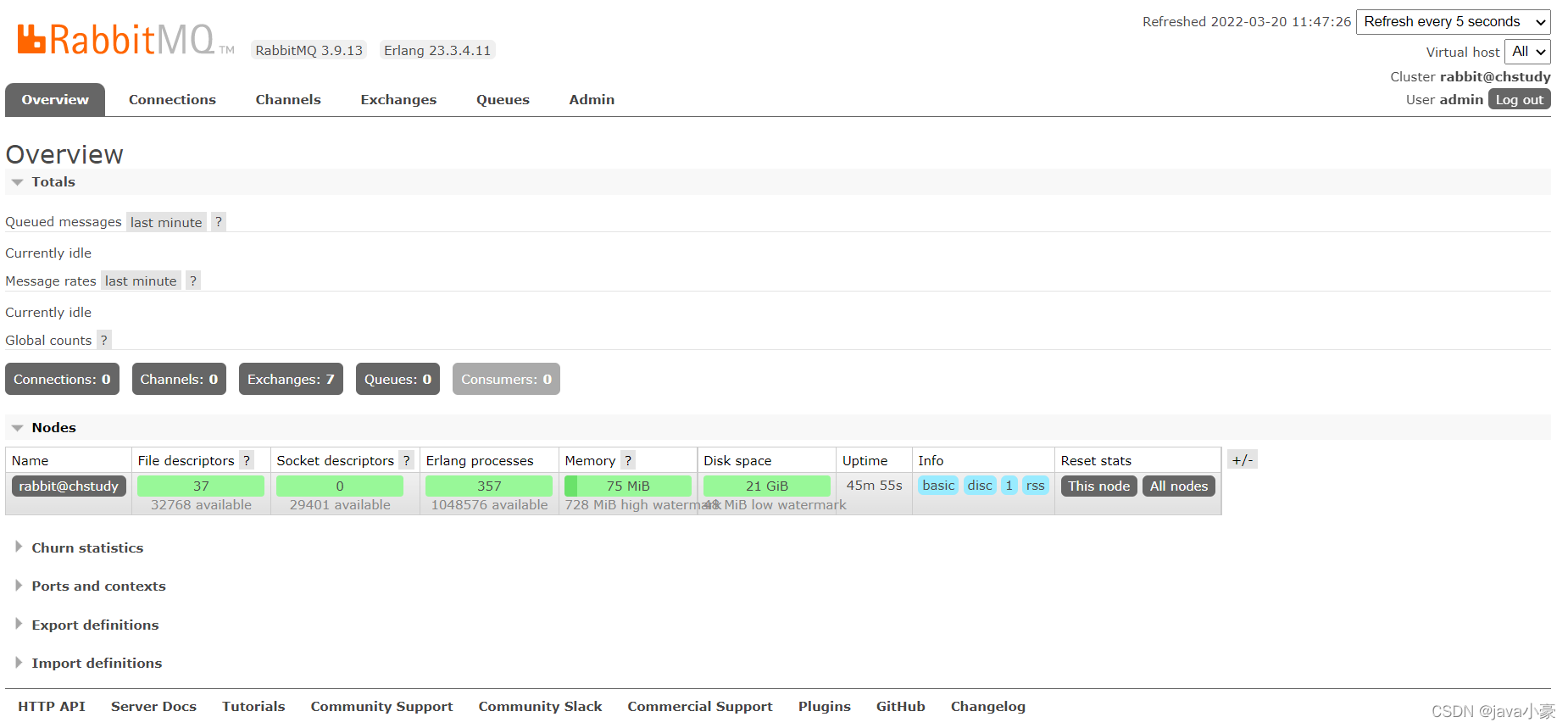Click the Uptime value 45m 55s
The image size is (1568, 728).
(x=874, y=485)
